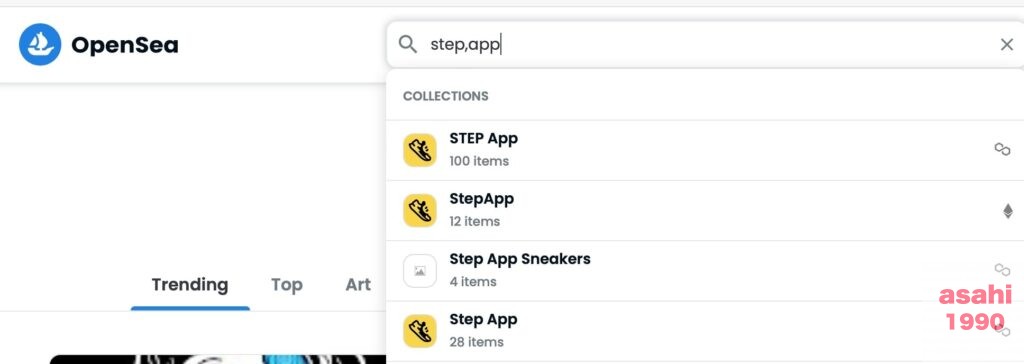Click the yellow sneaker icon for STEP App
The image size is (1024, 364).
pos(419,150)
